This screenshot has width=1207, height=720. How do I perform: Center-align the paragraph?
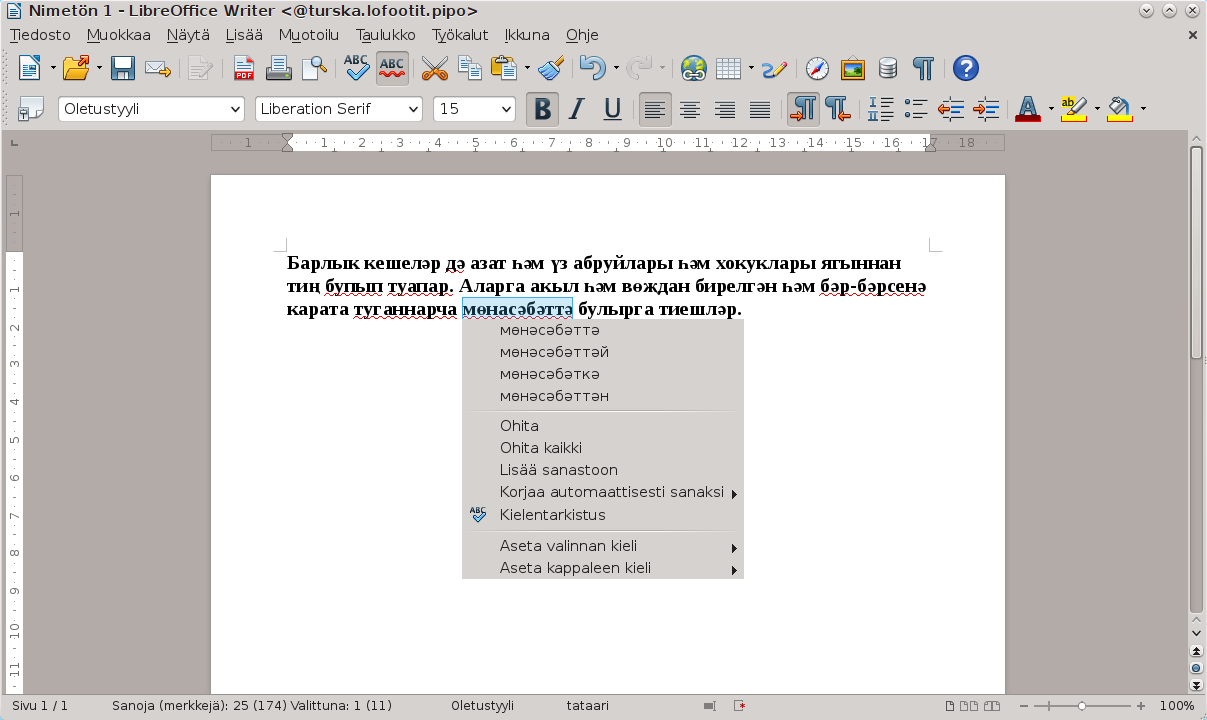coord(690,109)
